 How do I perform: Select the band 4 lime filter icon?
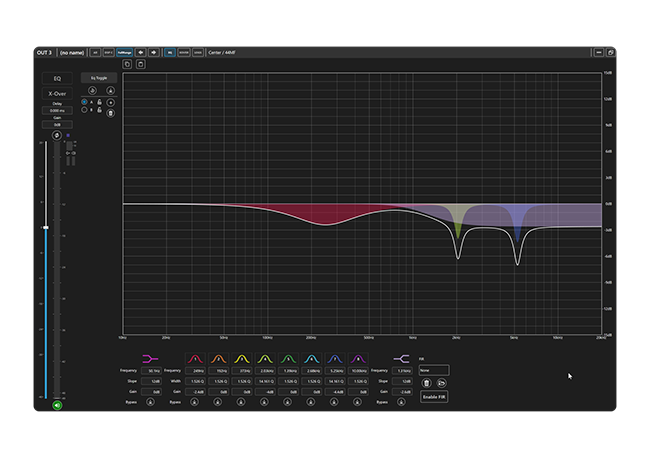pyautogui.click(x=265, y=359)
